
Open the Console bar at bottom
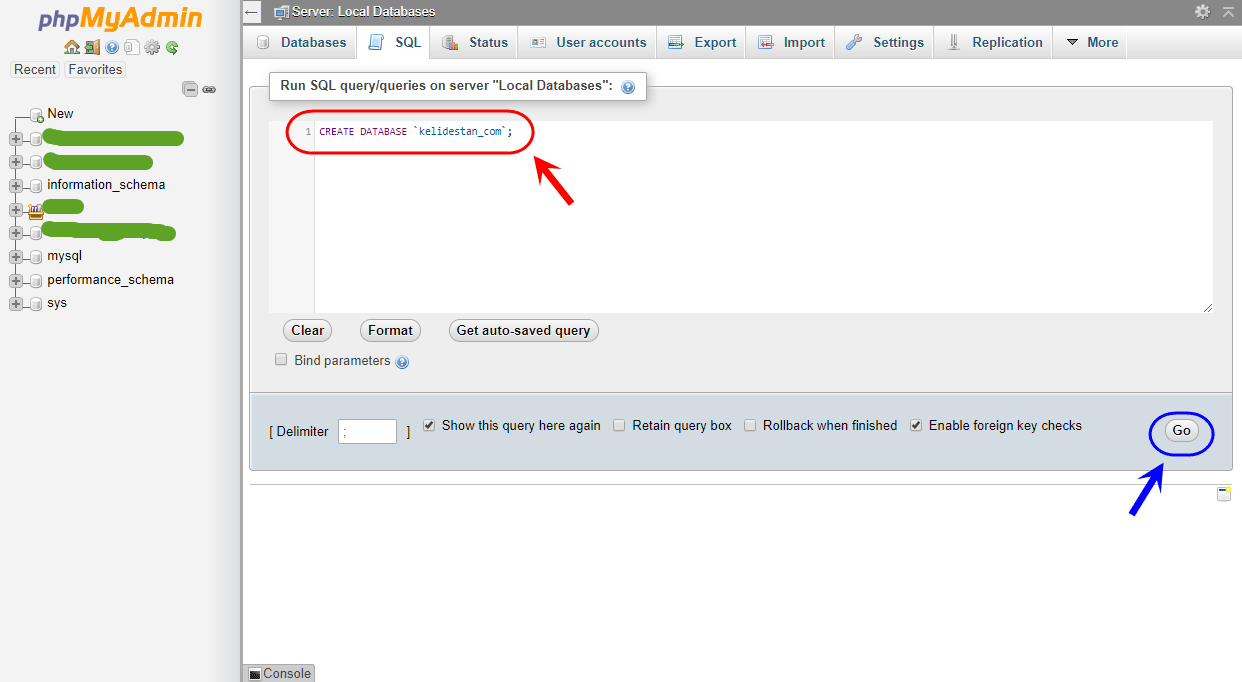279,674
